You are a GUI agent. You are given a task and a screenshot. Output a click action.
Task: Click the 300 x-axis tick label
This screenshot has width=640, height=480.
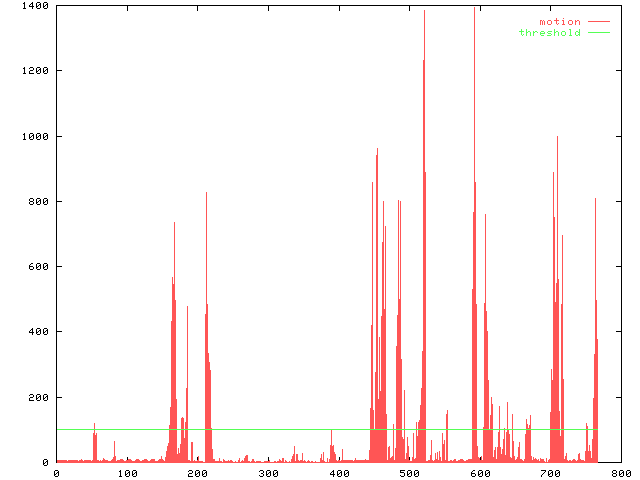268,473
